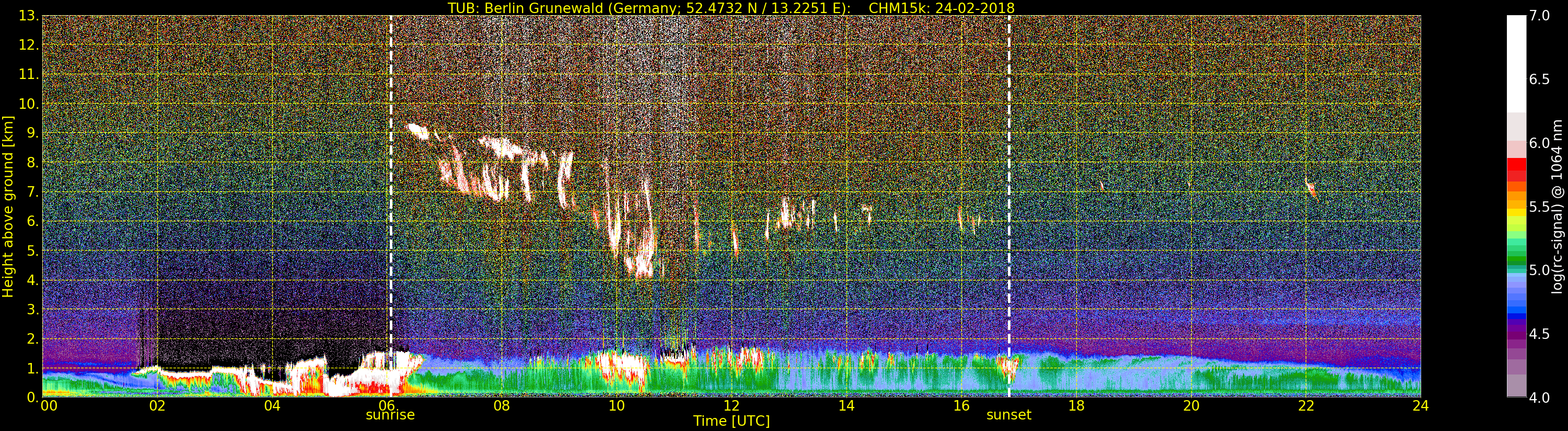Click the sunrise label below the axis
Viewport: 1568px width, 431px height.
[x=390, y=415]
